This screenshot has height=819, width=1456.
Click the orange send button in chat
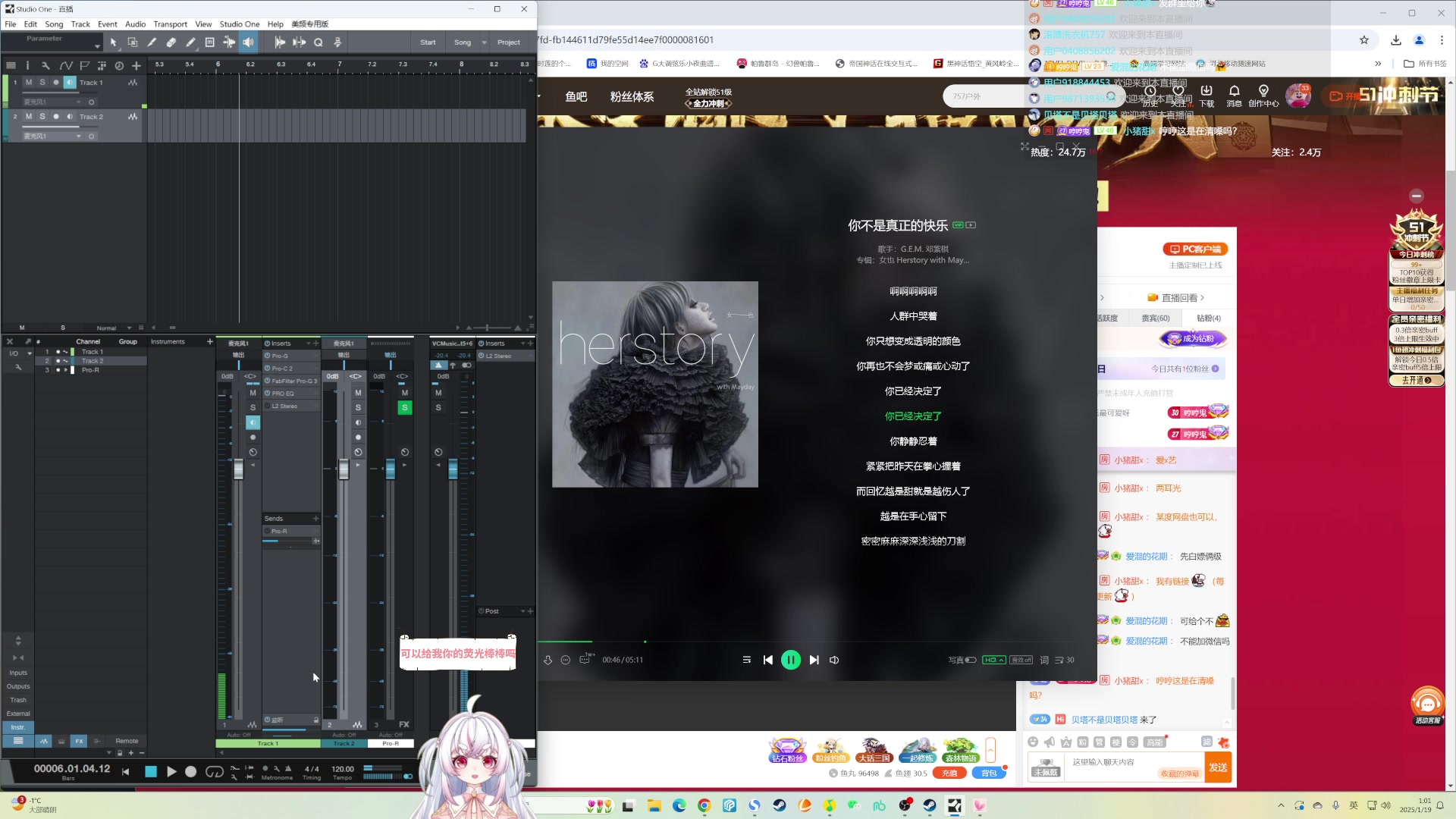pyautogui.click(x=1218, y=767)
